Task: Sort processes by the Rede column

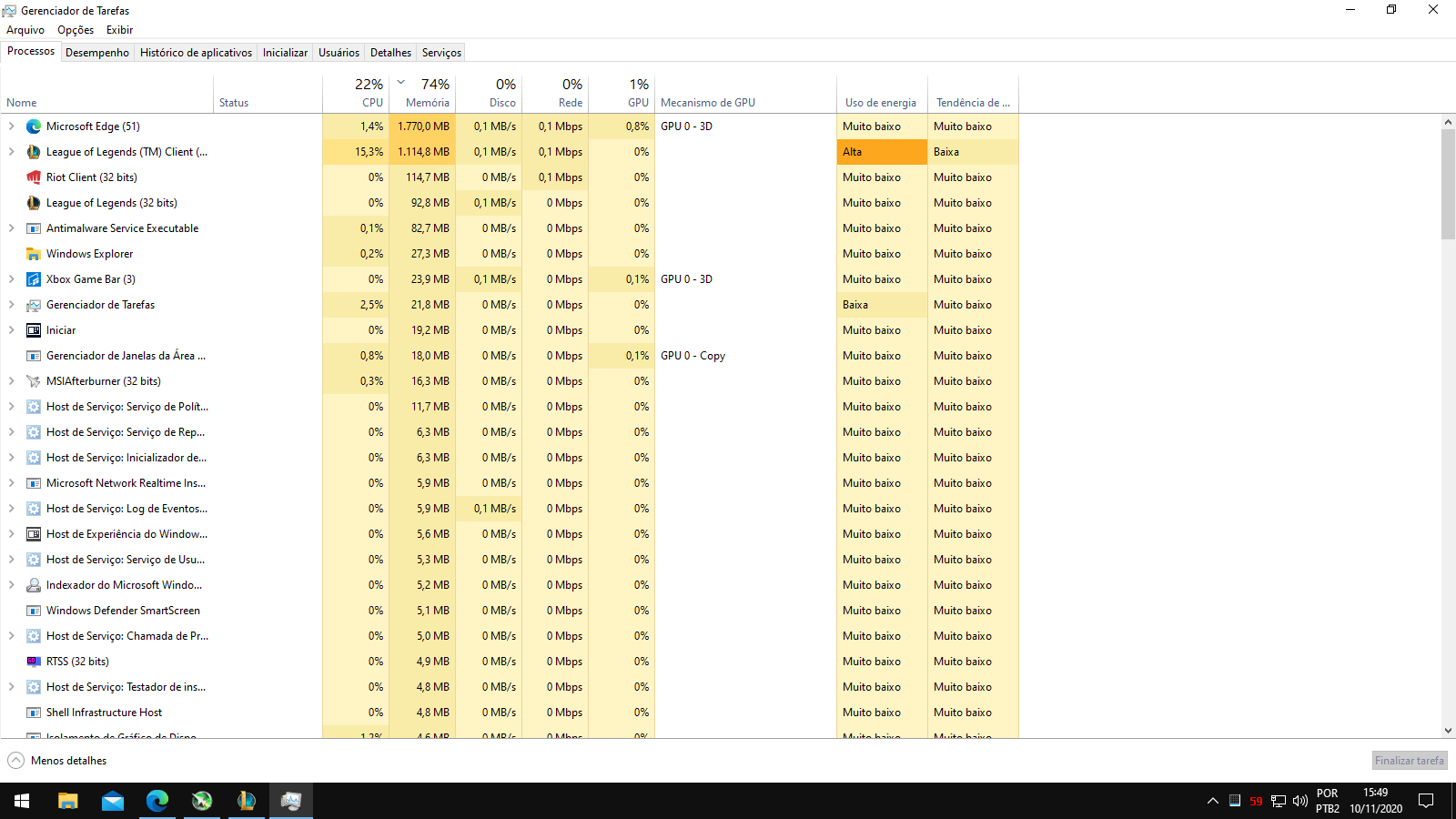Action: pos(555,94)
